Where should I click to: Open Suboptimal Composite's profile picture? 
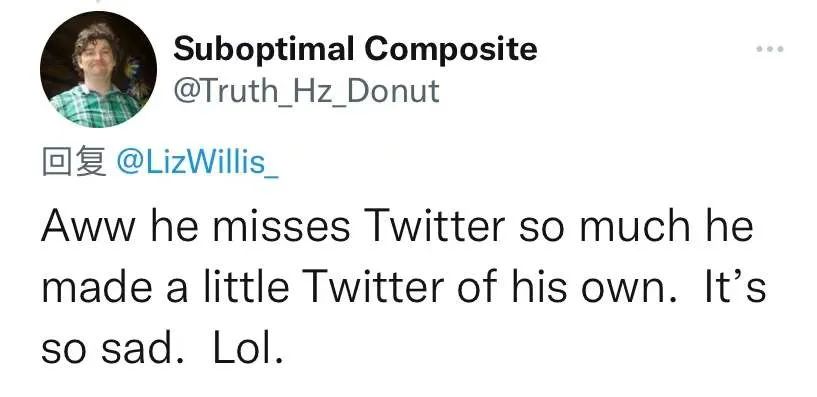[x=98, y=69]
